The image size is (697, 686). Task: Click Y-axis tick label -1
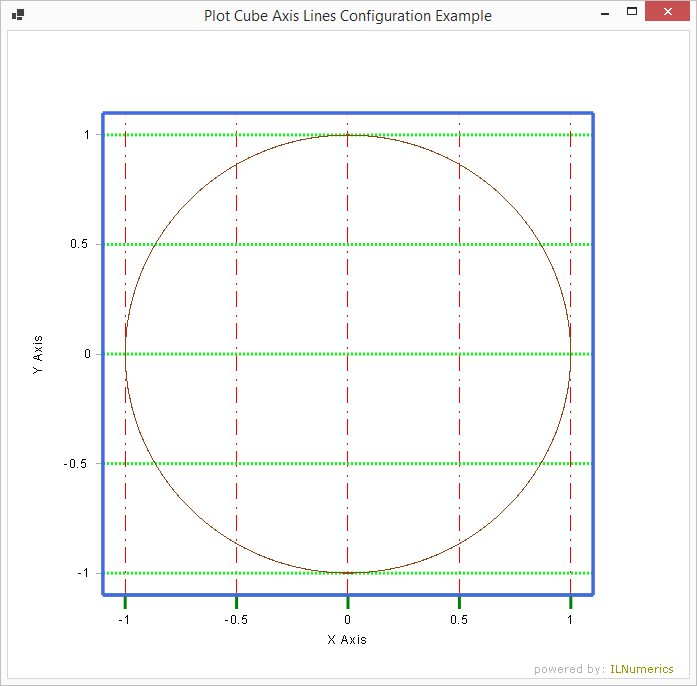point(84,573)
